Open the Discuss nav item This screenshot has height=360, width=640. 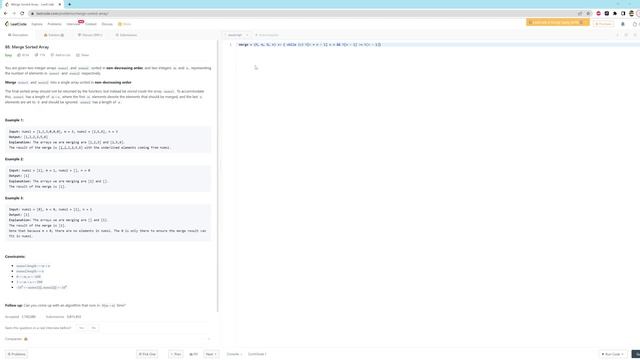click(107, 24)
